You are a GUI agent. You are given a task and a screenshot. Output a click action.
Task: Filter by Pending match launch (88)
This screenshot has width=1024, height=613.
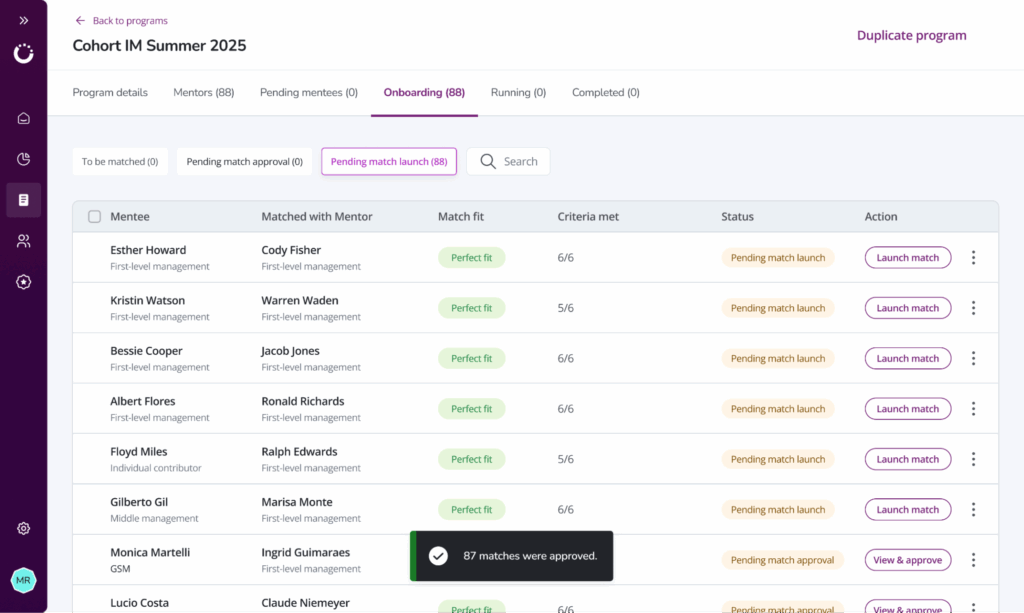click(389, 161)
